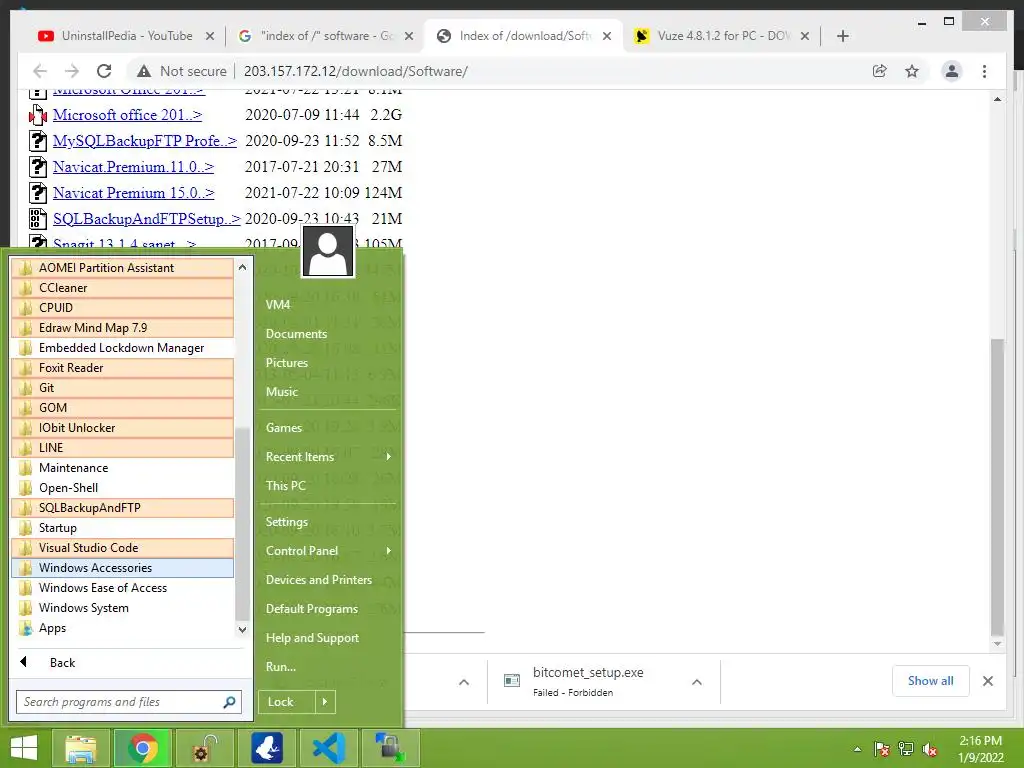The width and height of the screenshot is (1024, 768).
Task: Open the Edraw Mind Map 7.9 folder
Action: click(x=123, y=328)
